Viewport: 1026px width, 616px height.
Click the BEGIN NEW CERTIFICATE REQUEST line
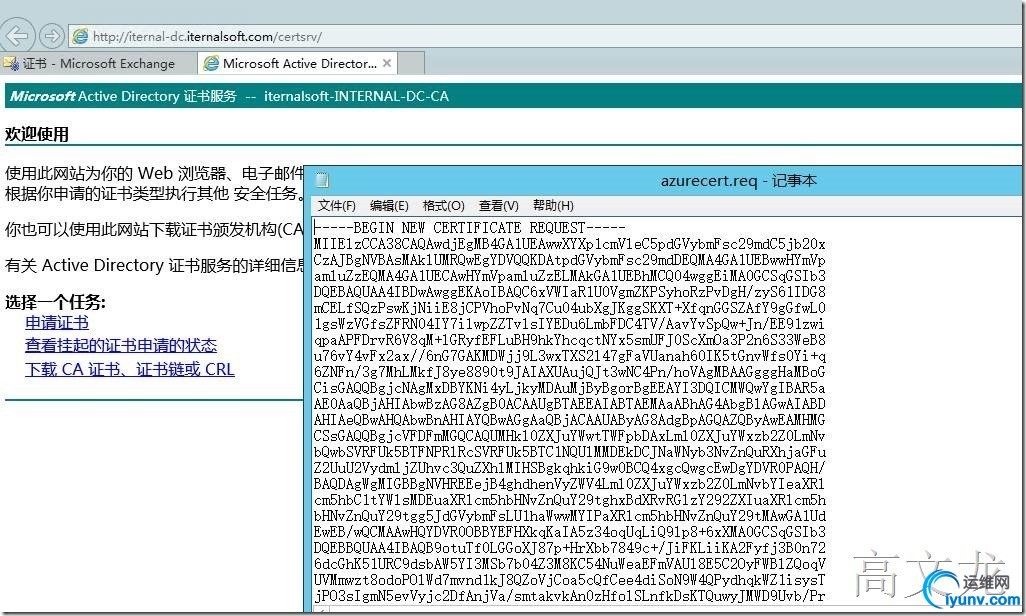pos(469,228)
